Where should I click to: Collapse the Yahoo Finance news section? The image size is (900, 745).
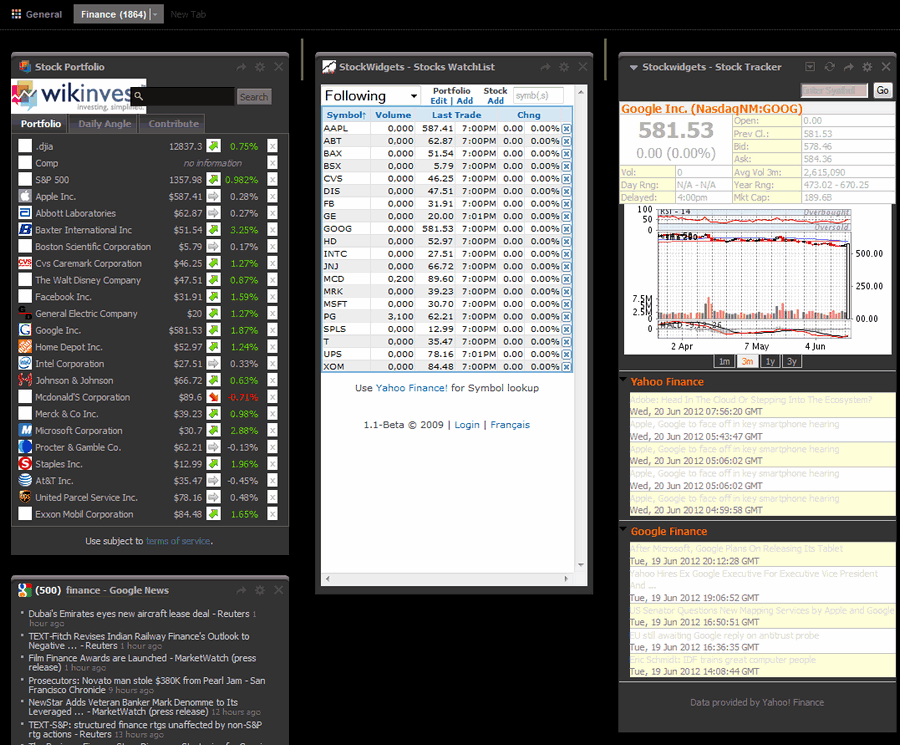tap(624, 379)
